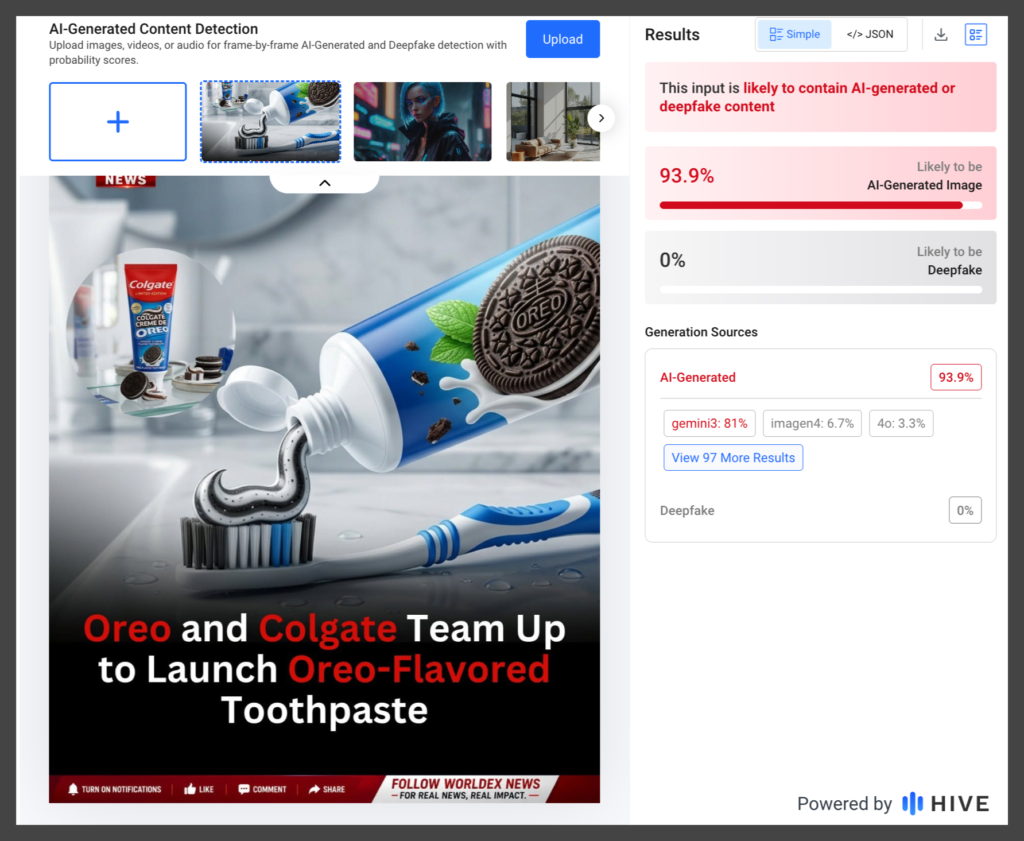The width and height of the screenshot is (1024, 841).
Task: Switch results to JSON view
Action: click(870, 34)
